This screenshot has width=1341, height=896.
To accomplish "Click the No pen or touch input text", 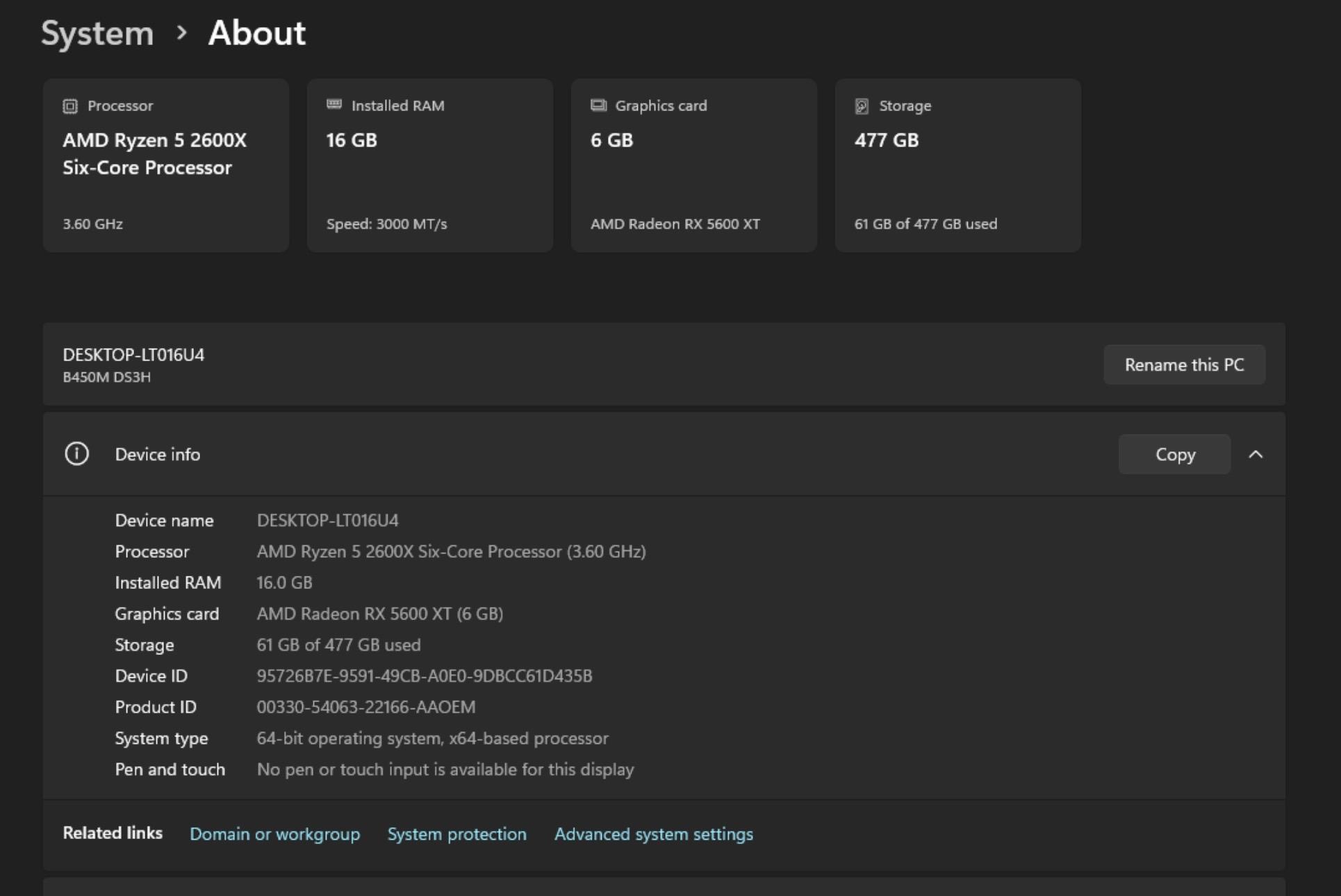I will pos(445,770).
